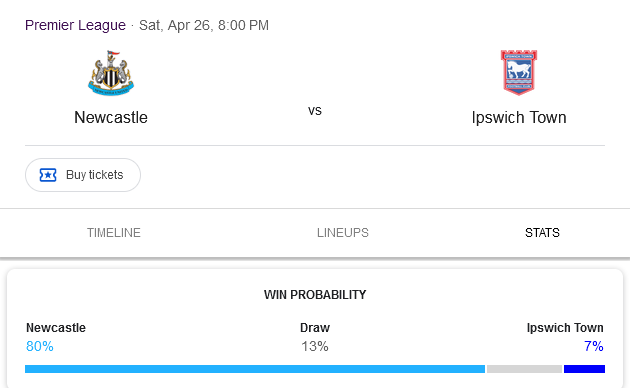Click the gray Draw probability bar segment
The width and height of the screenshot is (630, 388).
[x=524, y=369]
